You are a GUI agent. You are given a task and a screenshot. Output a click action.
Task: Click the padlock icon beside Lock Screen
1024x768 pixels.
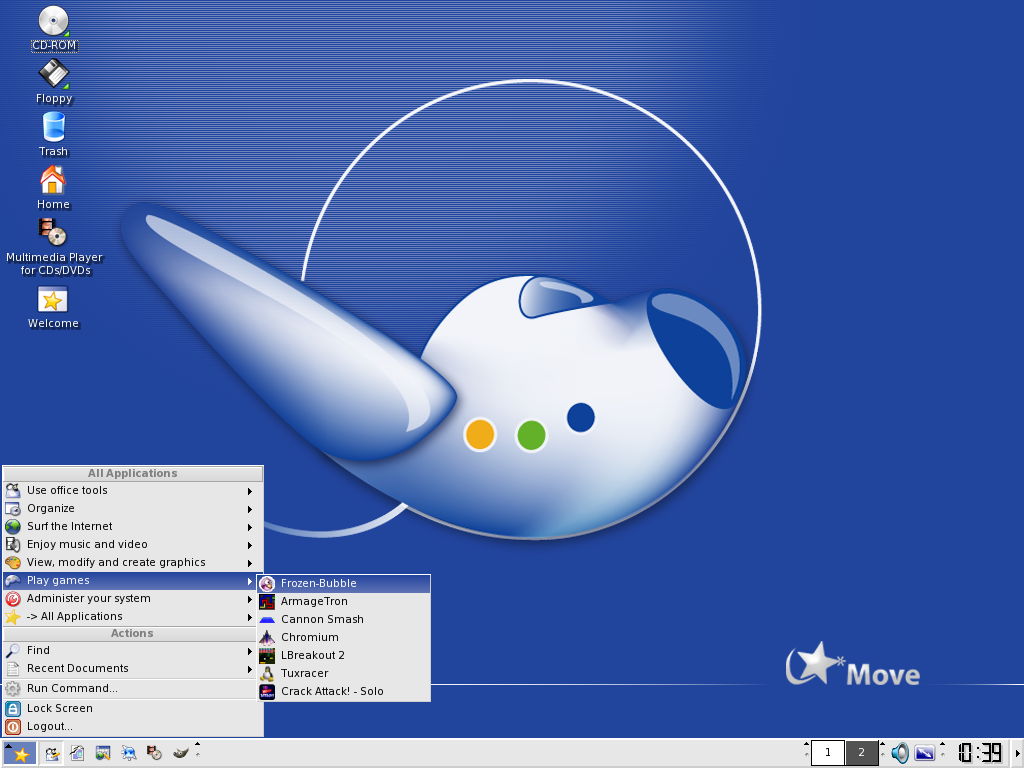pyautogui.click(x=13, y=709)
